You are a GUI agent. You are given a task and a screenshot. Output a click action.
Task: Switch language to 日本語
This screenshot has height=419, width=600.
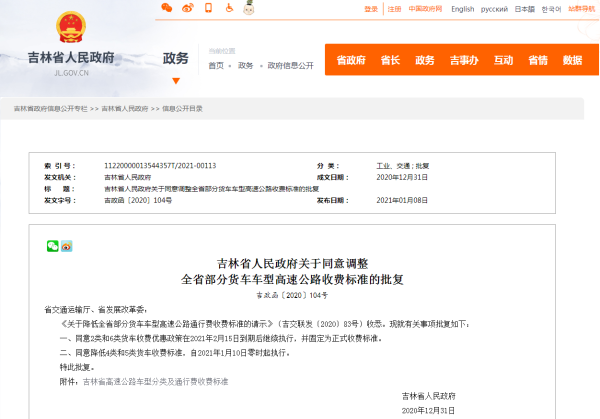tap(524, 9)
